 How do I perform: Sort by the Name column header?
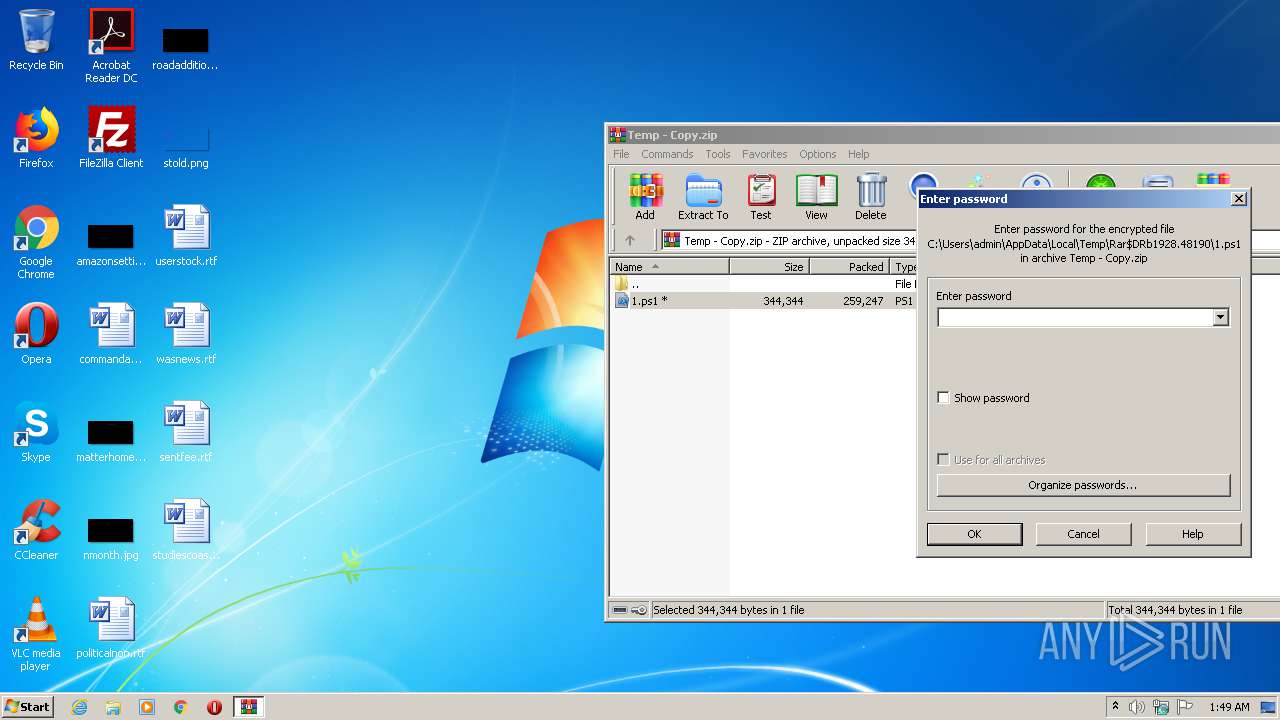coord(669,267)
